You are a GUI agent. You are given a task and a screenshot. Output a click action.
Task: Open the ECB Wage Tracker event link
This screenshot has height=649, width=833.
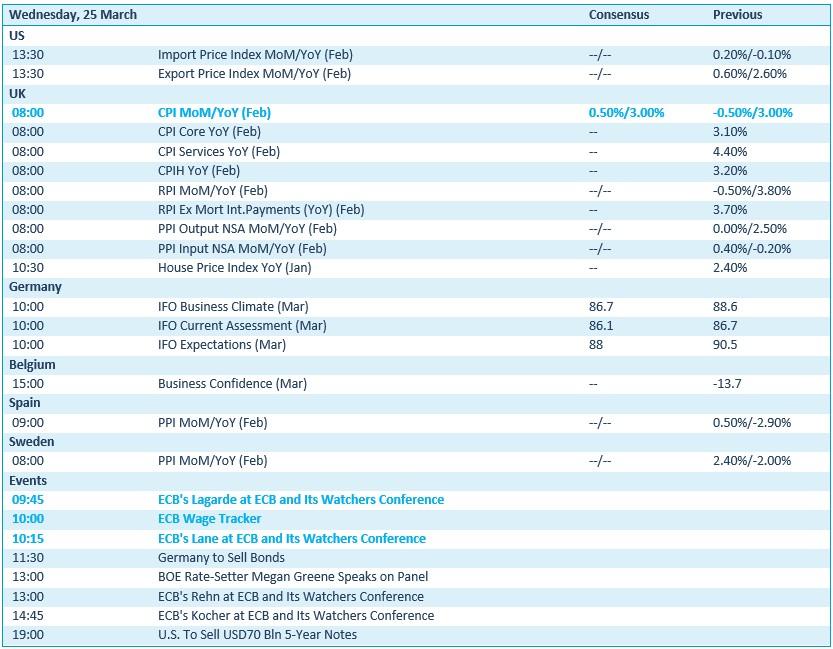click(209, 518)
